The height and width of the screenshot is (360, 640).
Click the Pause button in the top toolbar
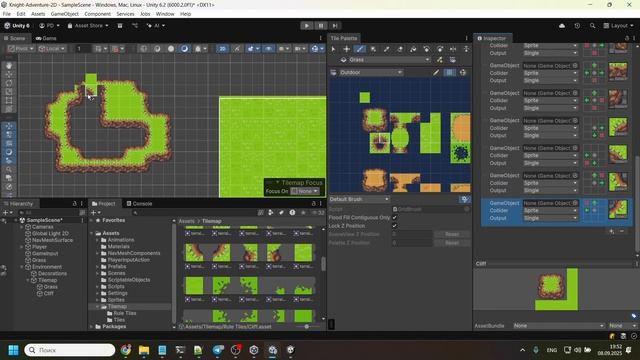pos(321,26)
